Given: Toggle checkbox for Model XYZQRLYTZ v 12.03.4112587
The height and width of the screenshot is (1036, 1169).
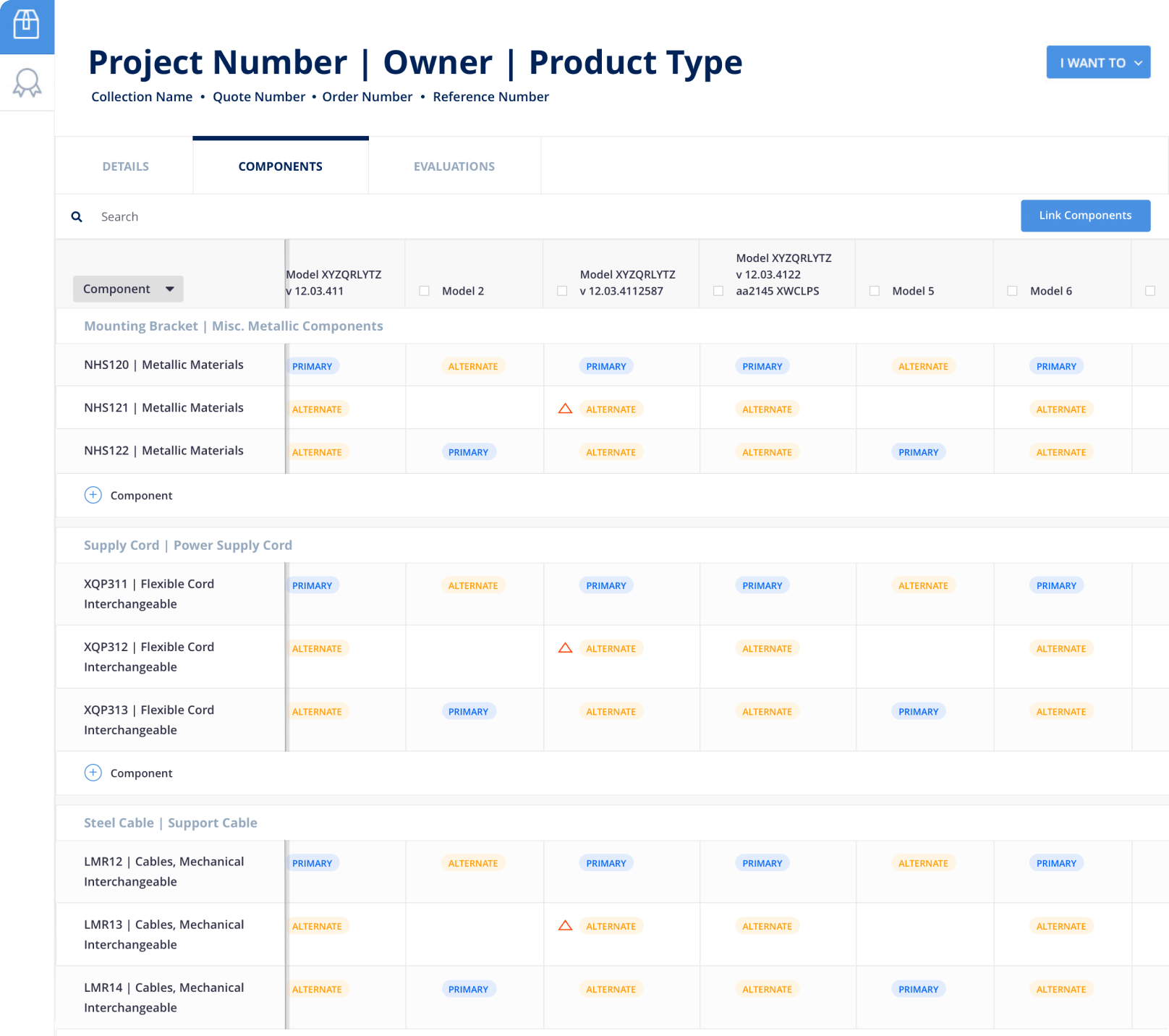Looking at the screenshot, I should (x=562, y=291).
